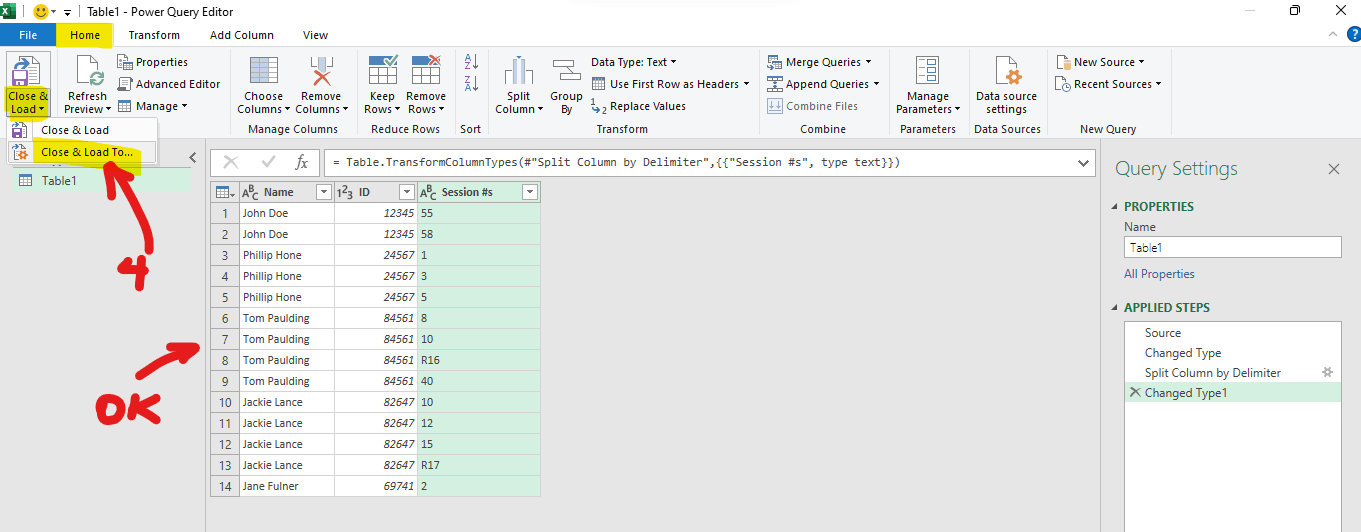The height and width of the screenshot is (532, 1361).
Task: Confirm formula with the checkmark icon
Action: tap(267, 162)
